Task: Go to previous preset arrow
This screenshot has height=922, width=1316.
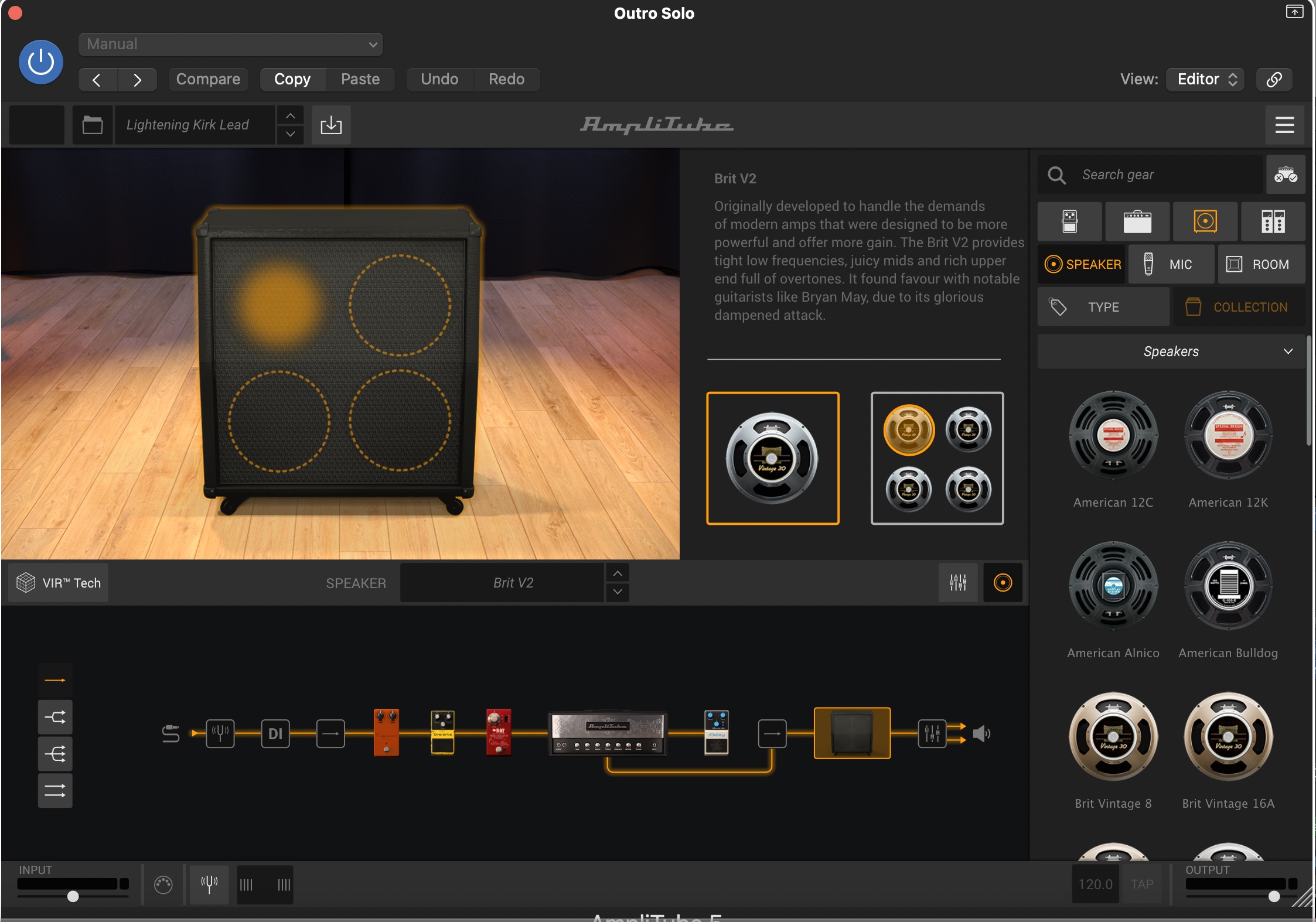Action: [x=98, y=80]
